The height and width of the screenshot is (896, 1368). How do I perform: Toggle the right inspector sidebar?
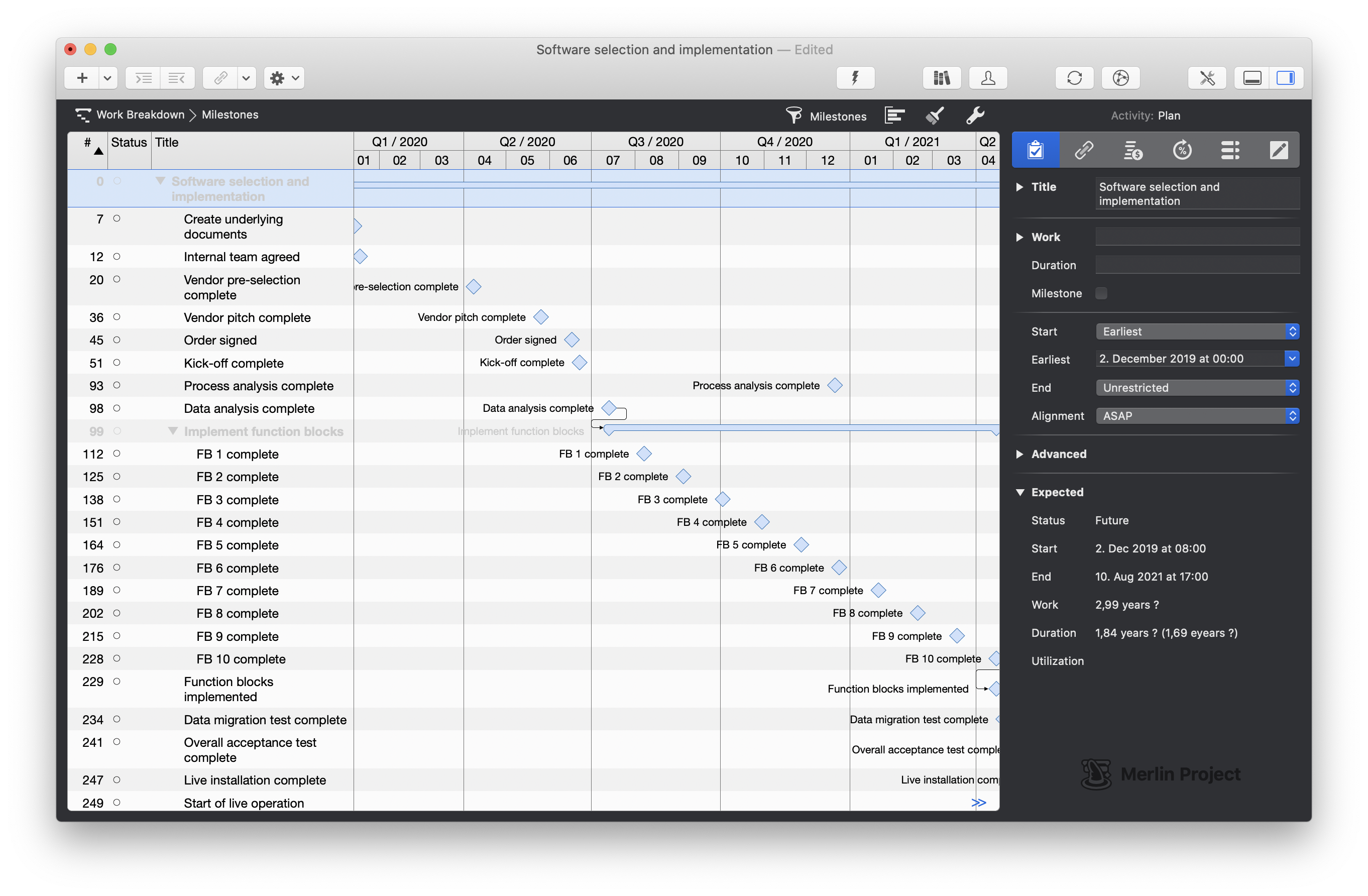(x=1285, y=77)
